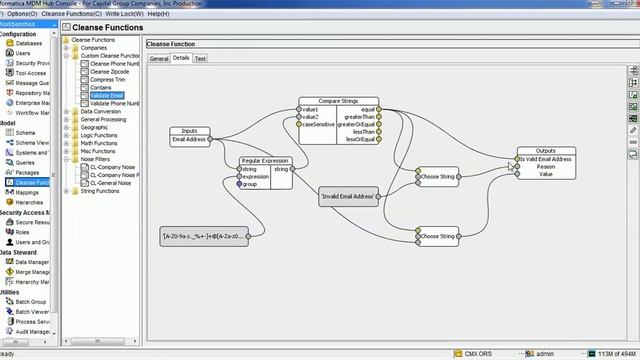Open the Schema Viewer icon

pyautogui.click(x=10, y=142)
